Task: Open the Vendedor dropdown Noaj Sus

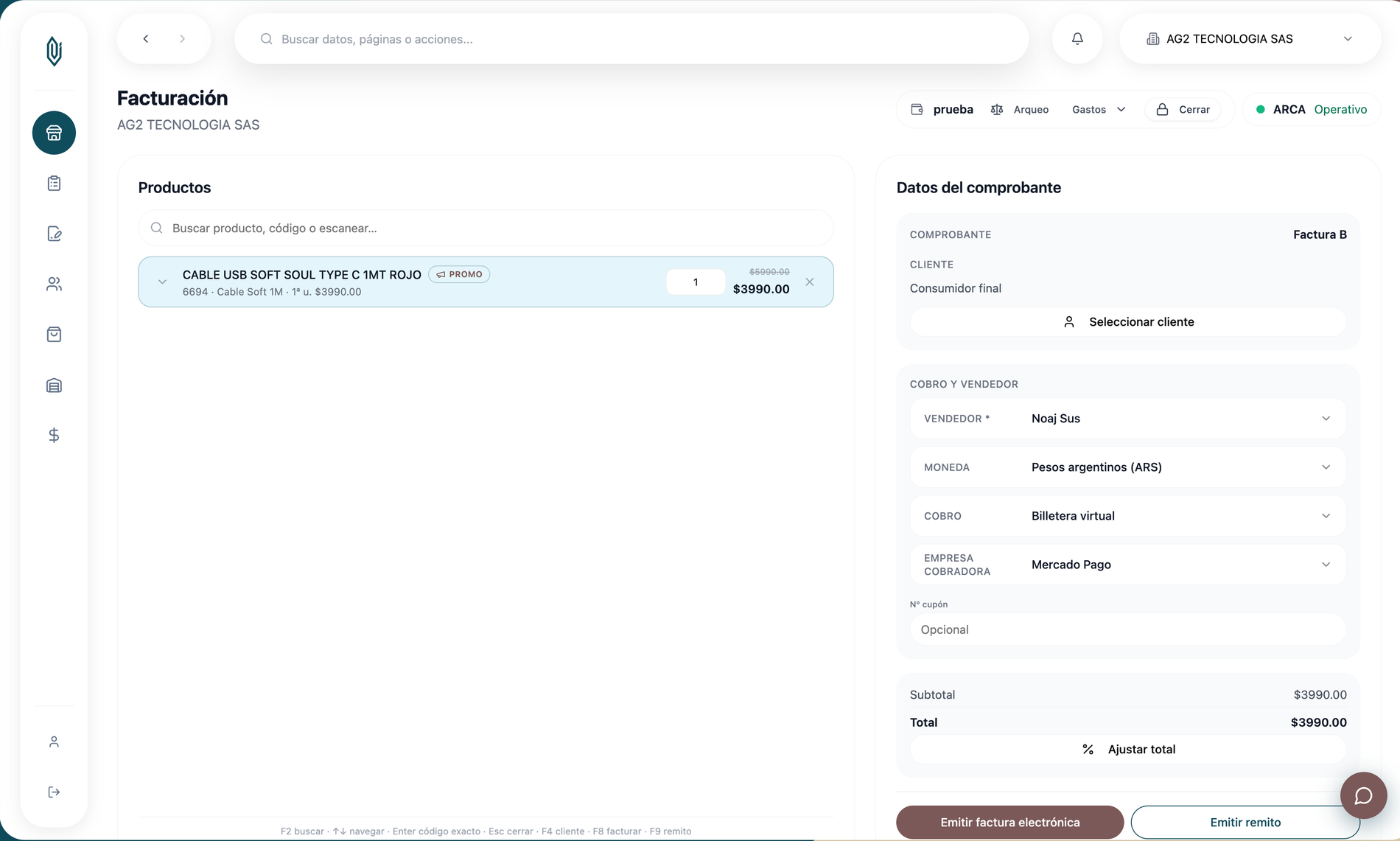Action: [x=1127, y=419]
